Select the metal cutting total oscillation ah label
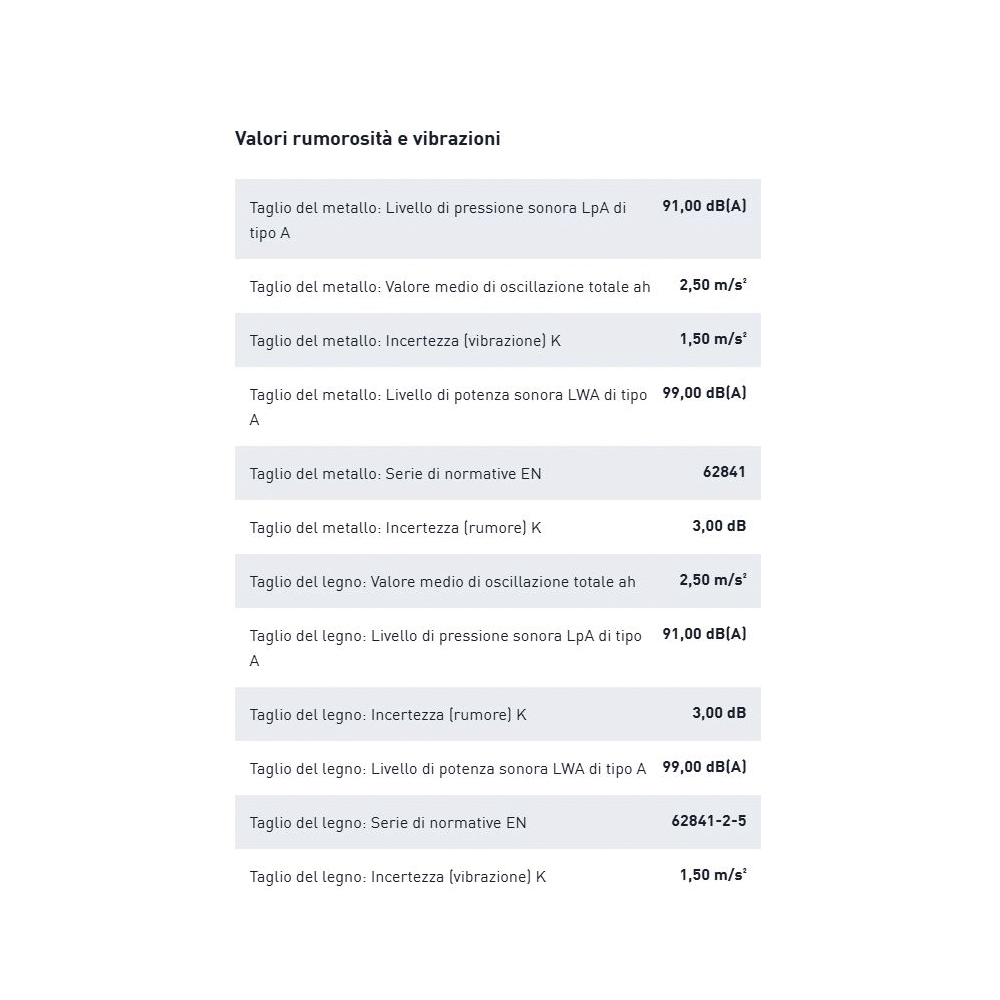 tap(450, 287)
